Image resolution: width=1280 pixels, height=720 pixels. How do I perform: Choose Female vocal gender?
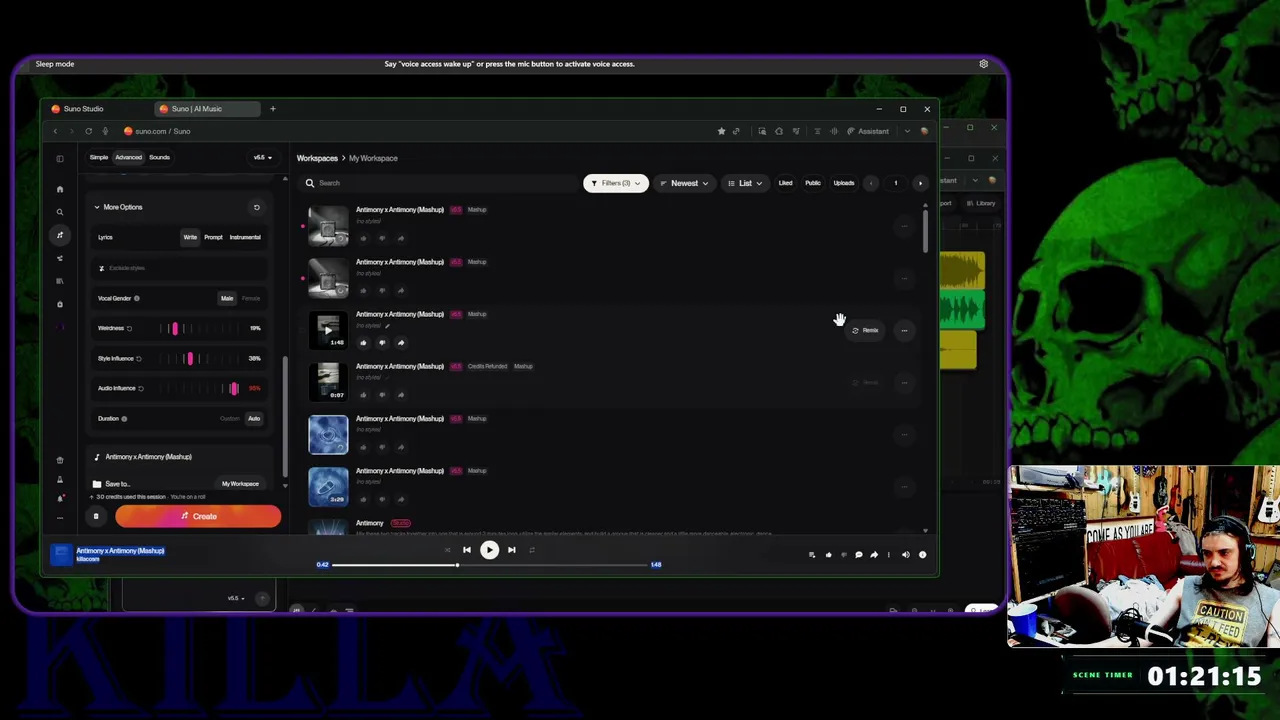point(251,298)
